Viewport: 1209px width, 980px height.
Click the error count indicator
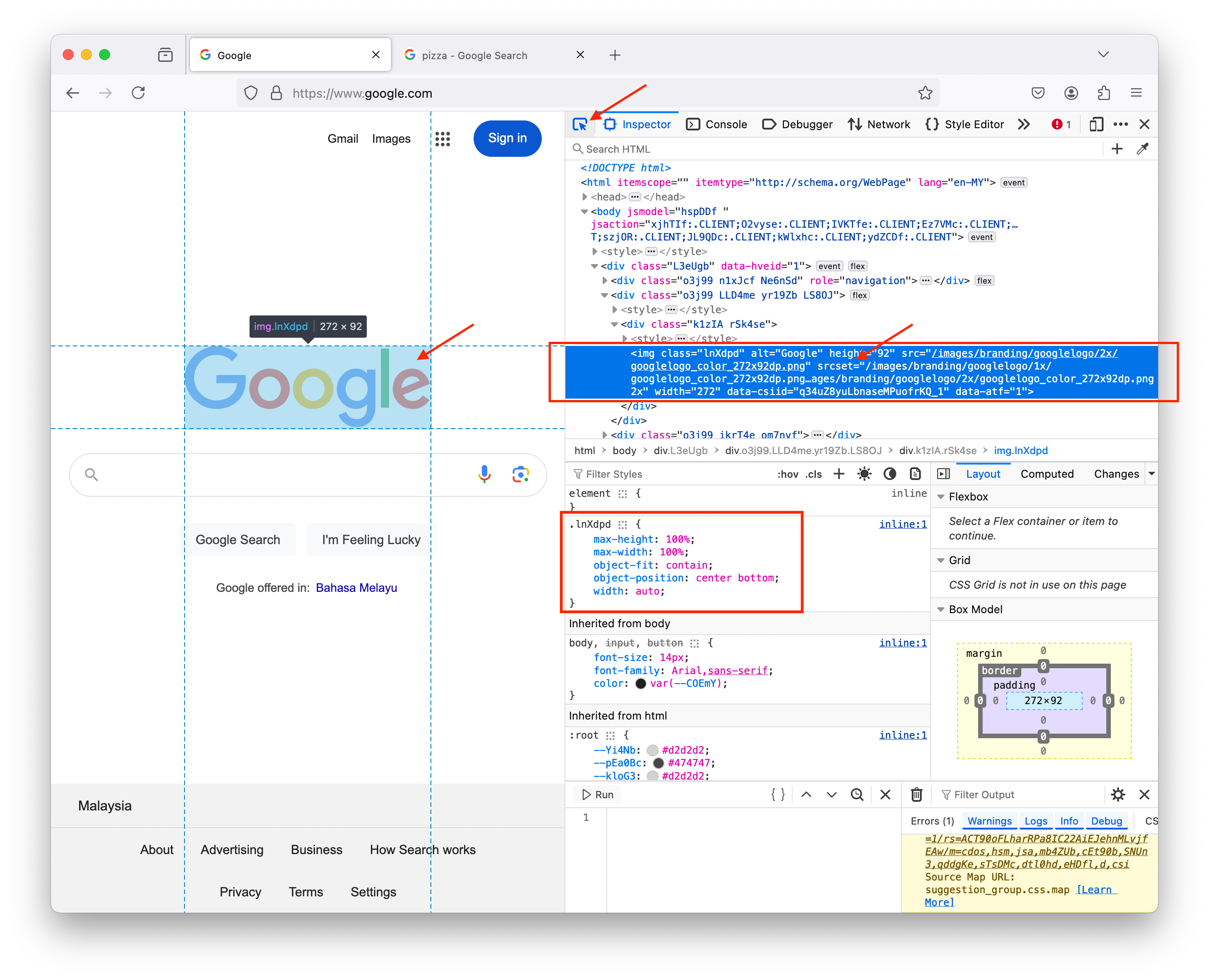click(x=1061, y=124)
